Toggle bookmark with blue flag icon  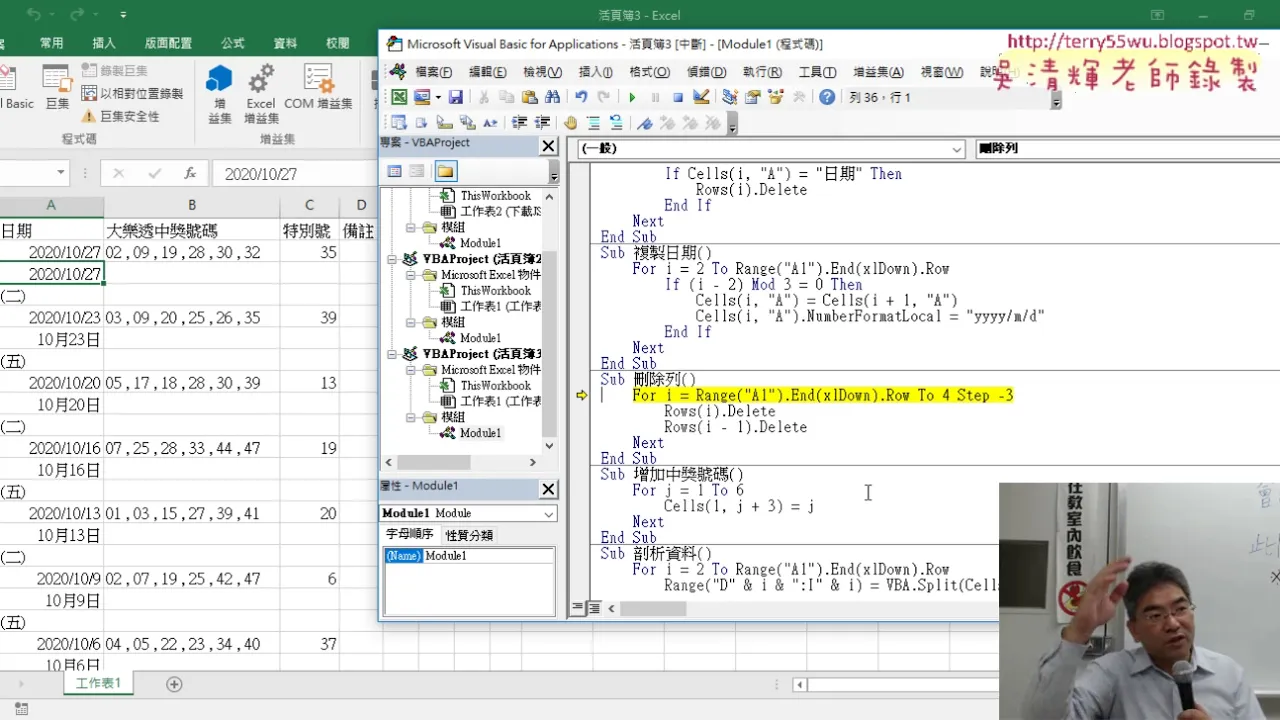[x=645, y=123]
